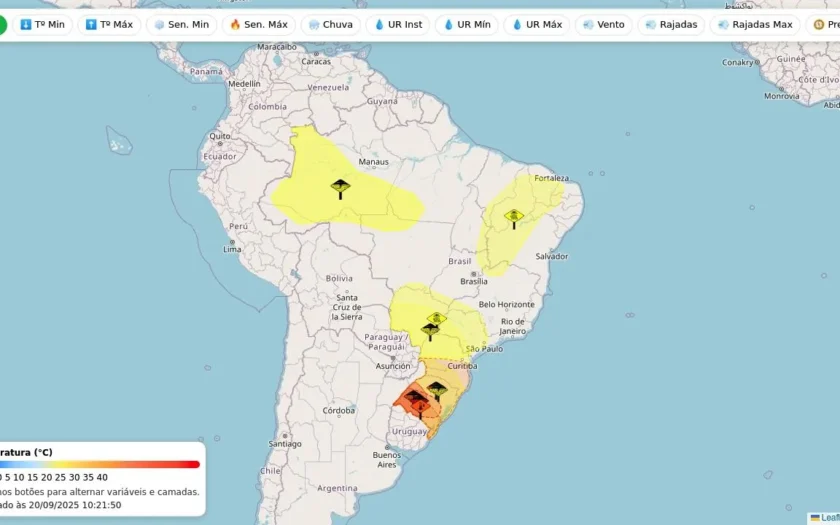Click the Uruguay country label

click(410, 432)
